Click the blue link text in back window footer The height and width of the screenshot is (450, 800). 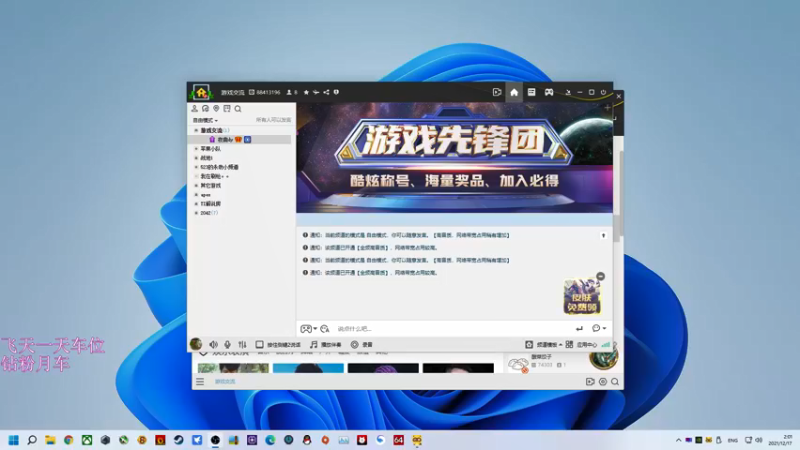coord(225,382)
